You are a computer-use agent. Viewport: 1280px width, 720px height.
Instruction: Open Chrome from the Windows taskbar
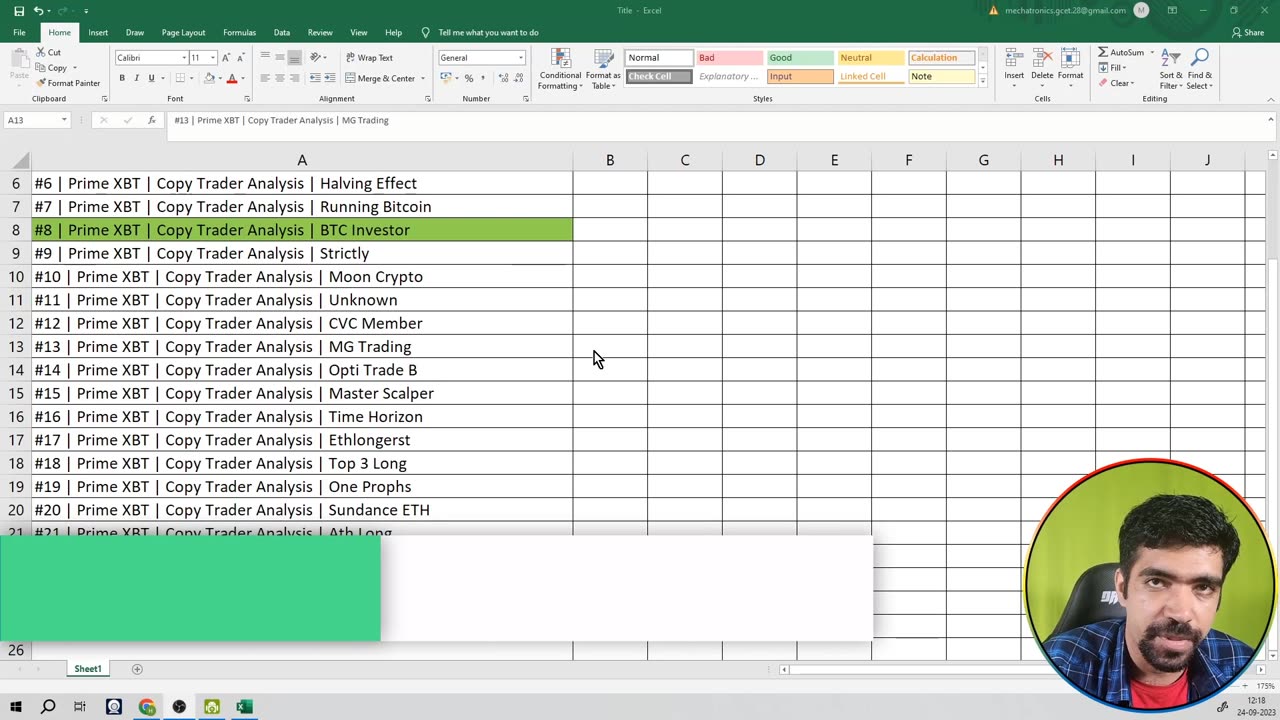(x=147, y=707)
